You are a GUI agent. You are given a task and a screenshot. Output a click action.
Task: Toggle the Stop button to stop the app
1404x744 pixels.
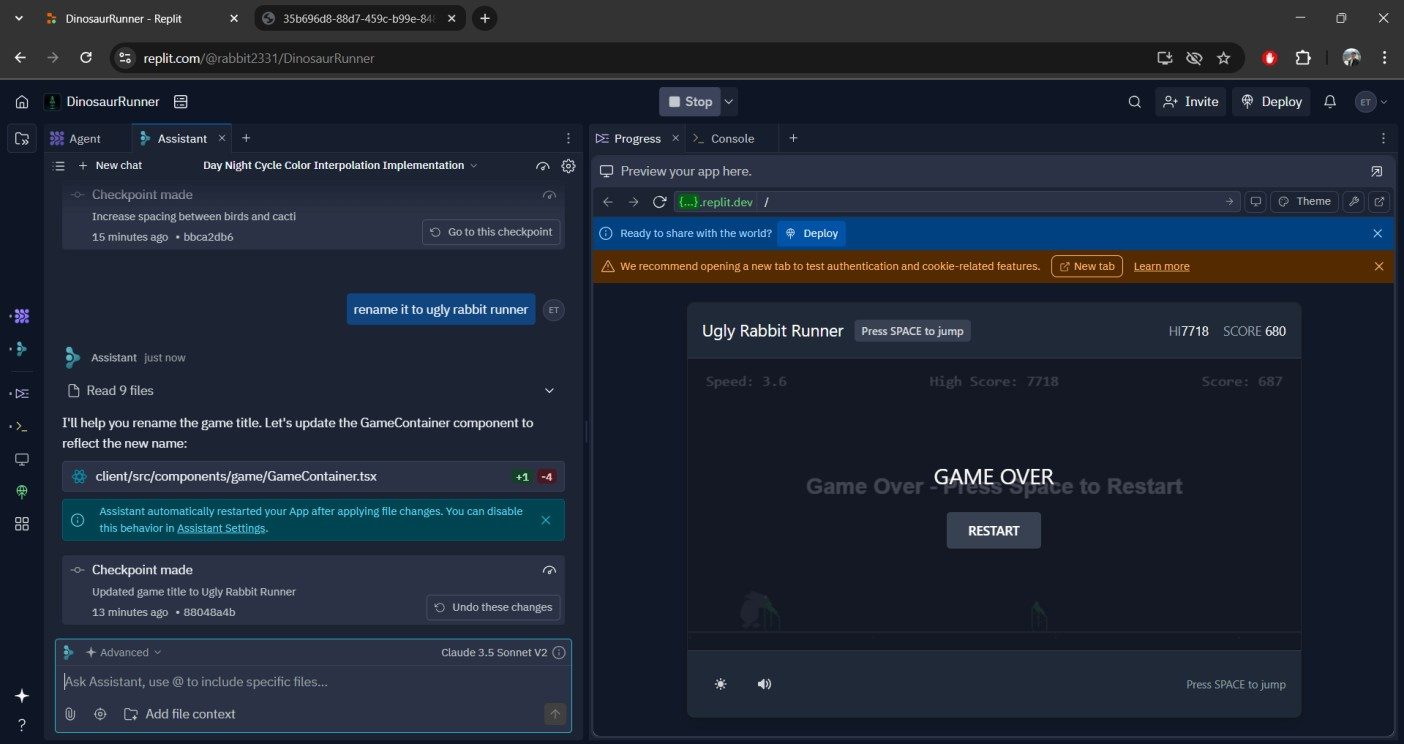[689, 101]
